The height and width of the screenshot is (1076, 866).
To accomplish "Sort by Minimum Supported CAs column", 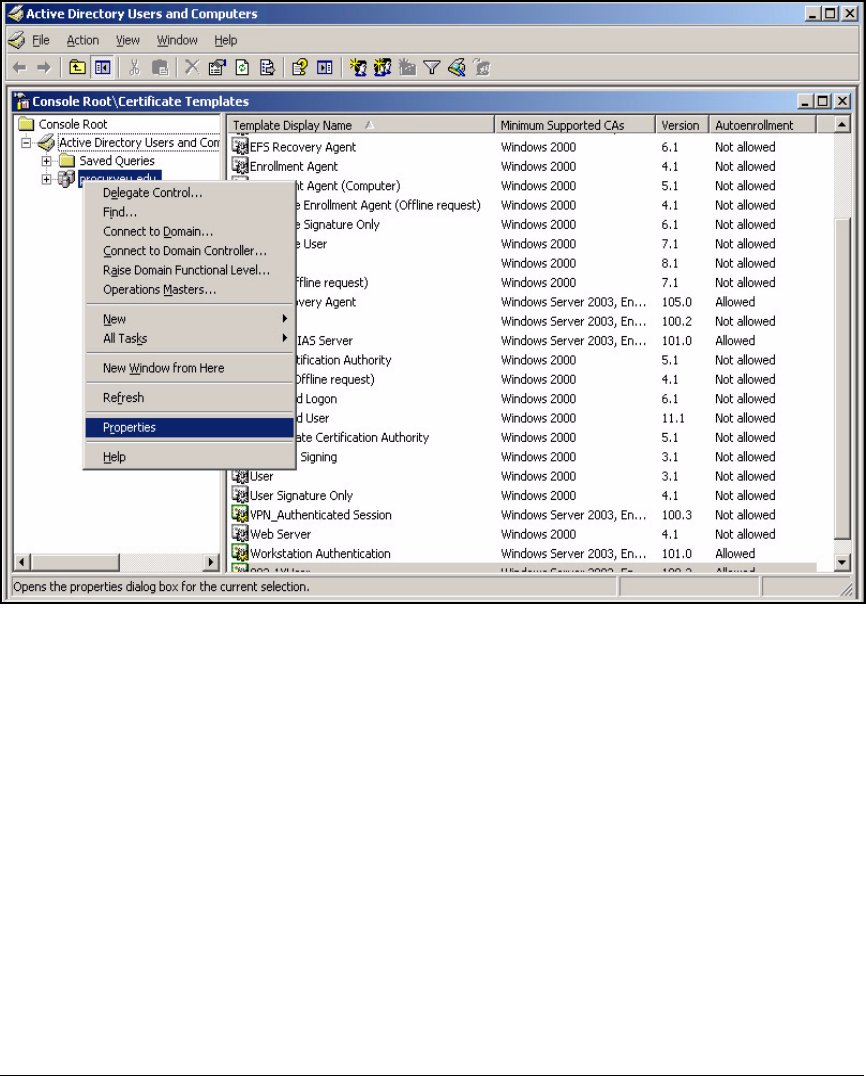I will [574, 125].
